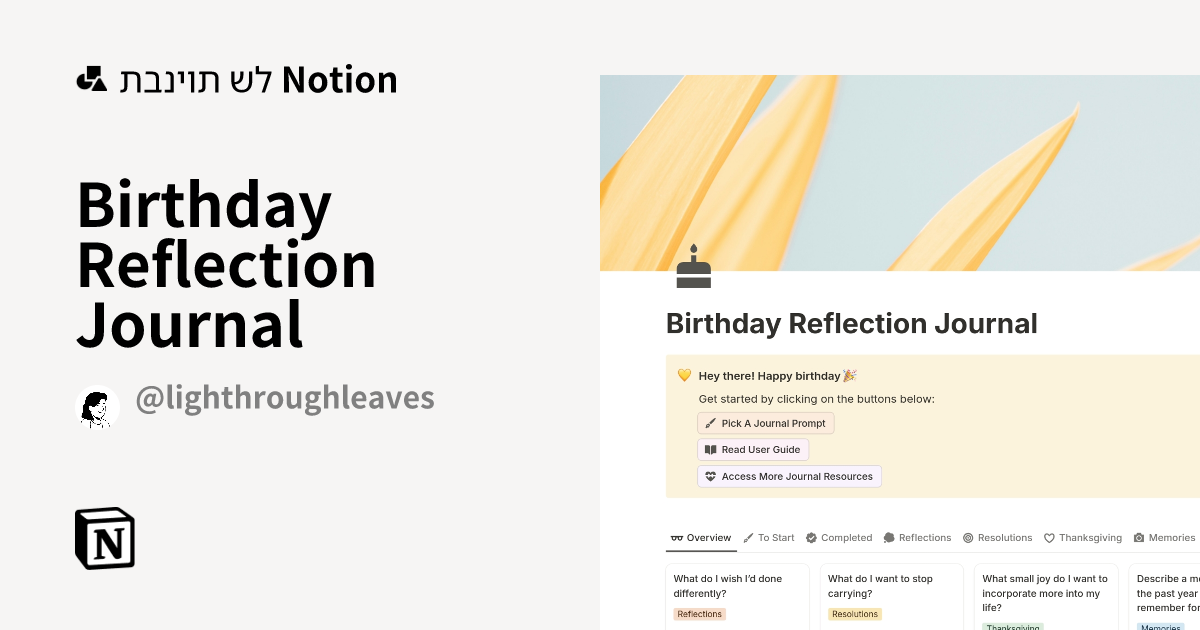1200x630 pixels.
Task: Click the Pick A Journal Prompt button
Action: tap(766, 423)
